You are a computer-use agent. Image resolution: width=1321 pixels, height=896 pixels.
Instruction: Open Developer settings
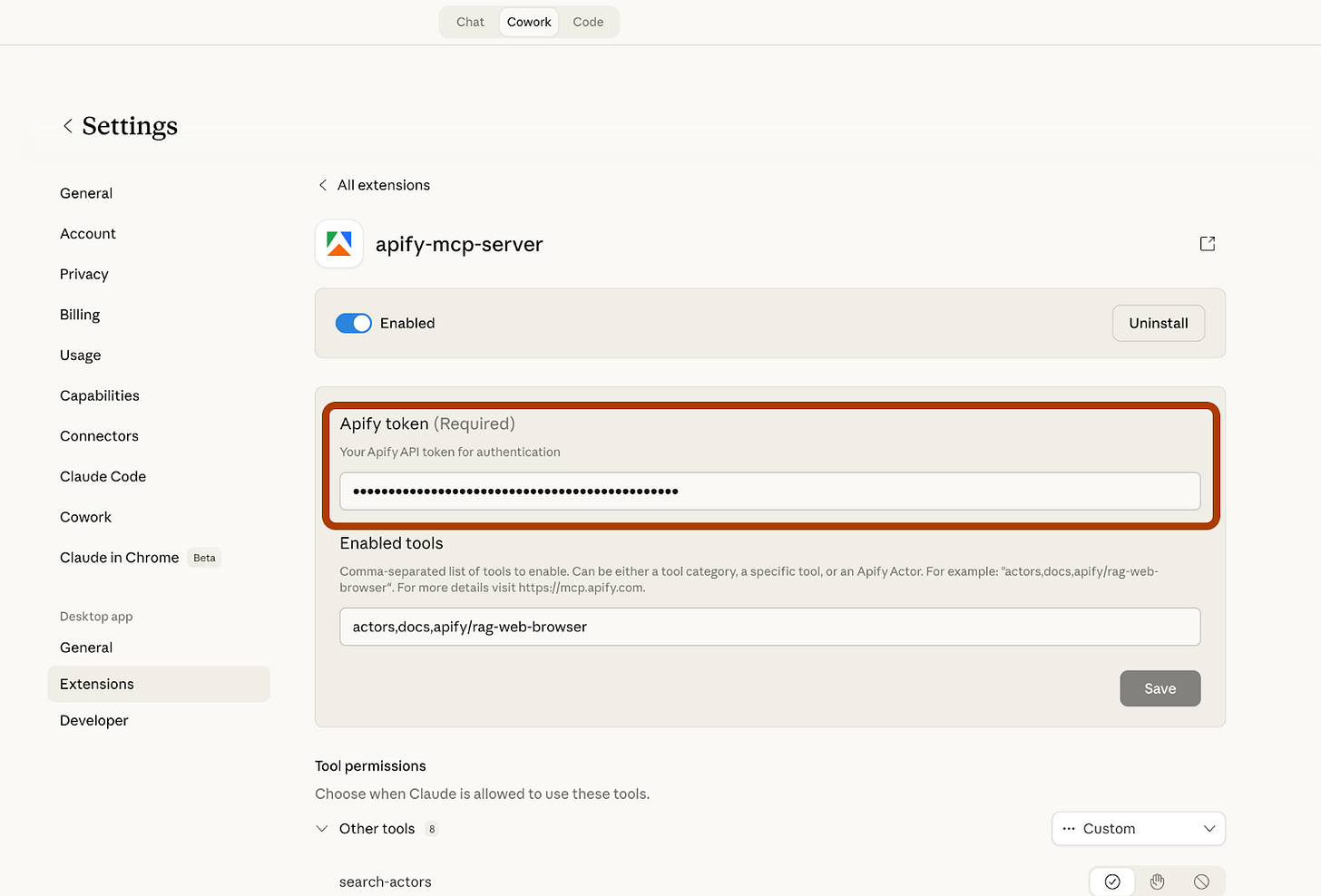(94, 720)
